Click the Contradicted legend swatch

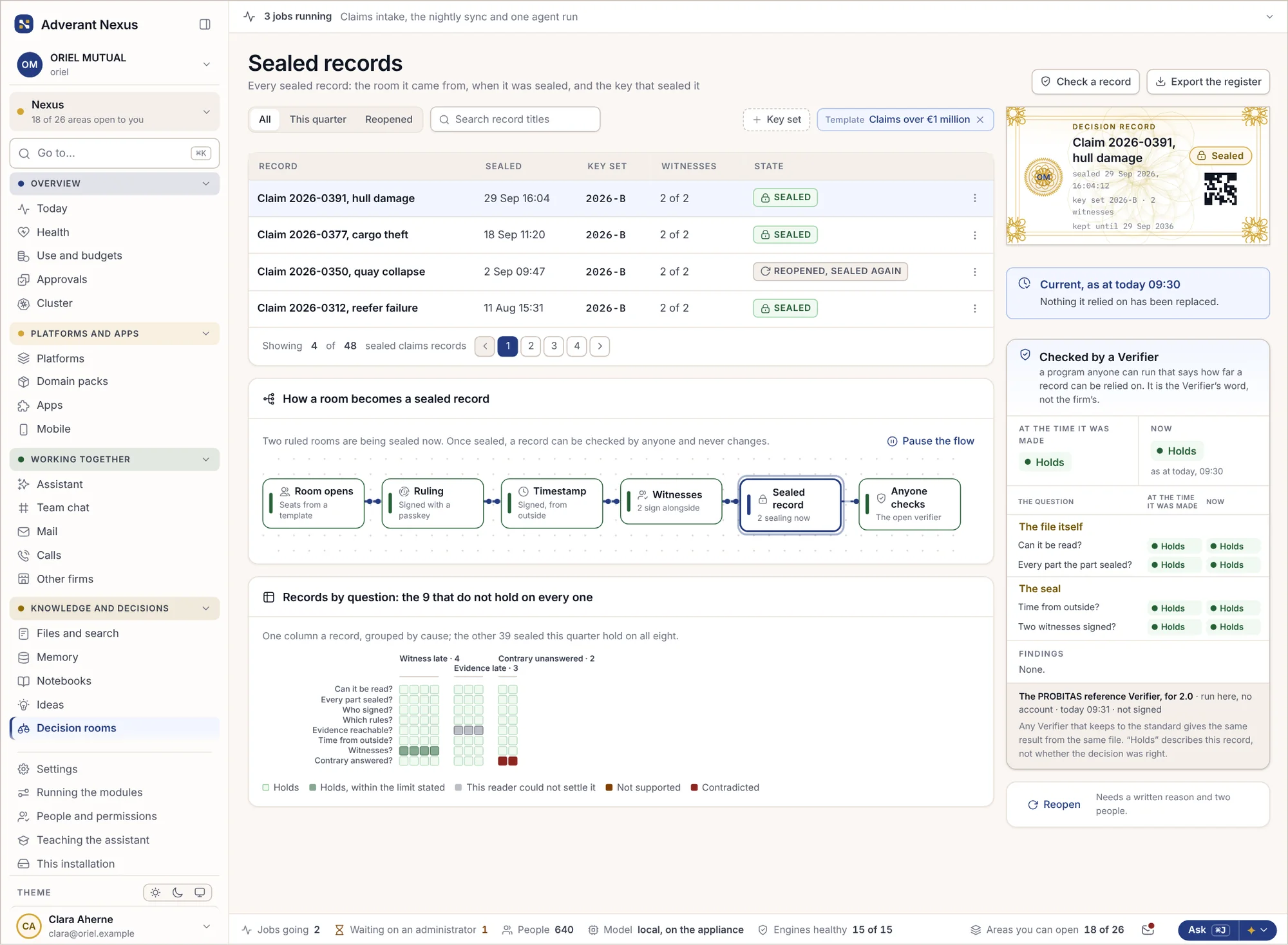pyautogui.click(x=694, y=787)
